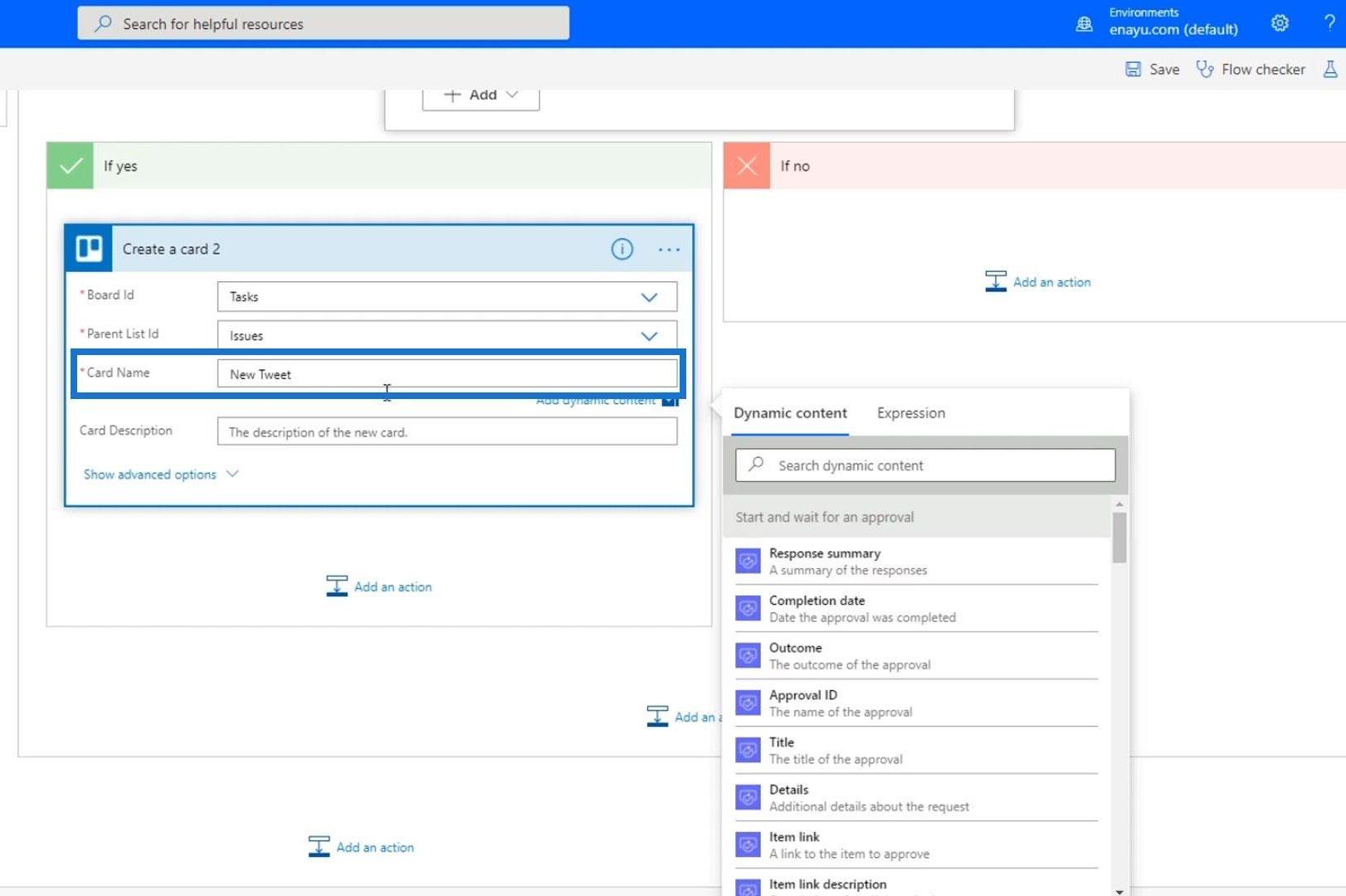Select Approval ID dynamic content

pos(916,704)
